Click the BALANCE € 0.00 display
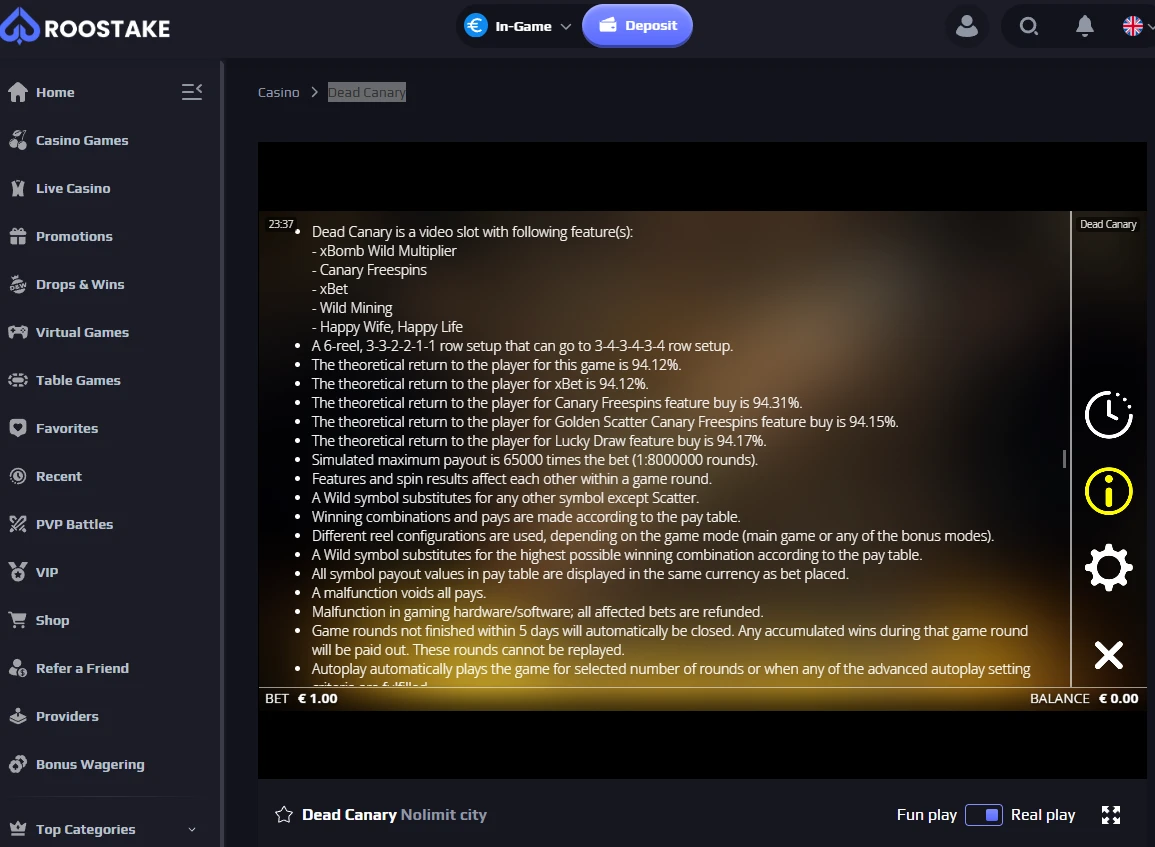Screen dimensions: 1155x847 [1084, 698]
